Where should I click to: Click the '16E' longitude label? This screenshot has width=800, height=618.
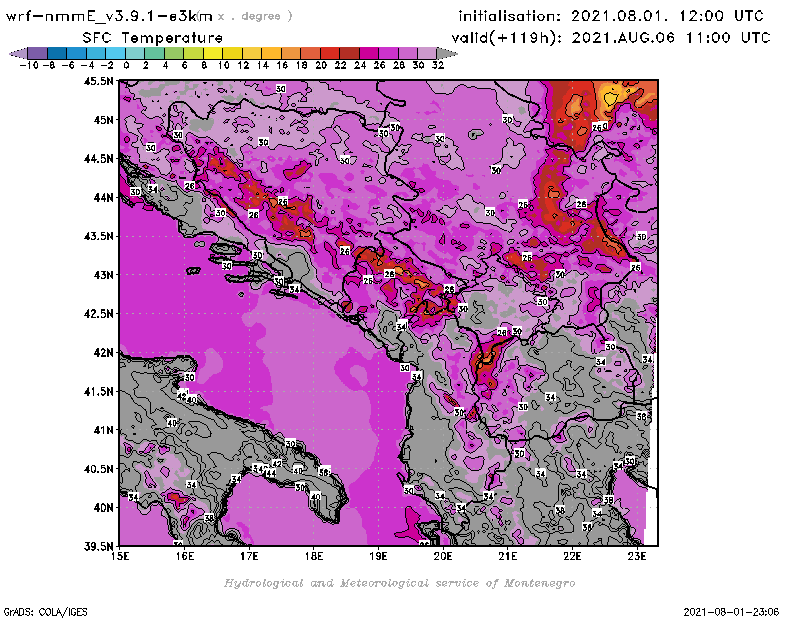185,556
